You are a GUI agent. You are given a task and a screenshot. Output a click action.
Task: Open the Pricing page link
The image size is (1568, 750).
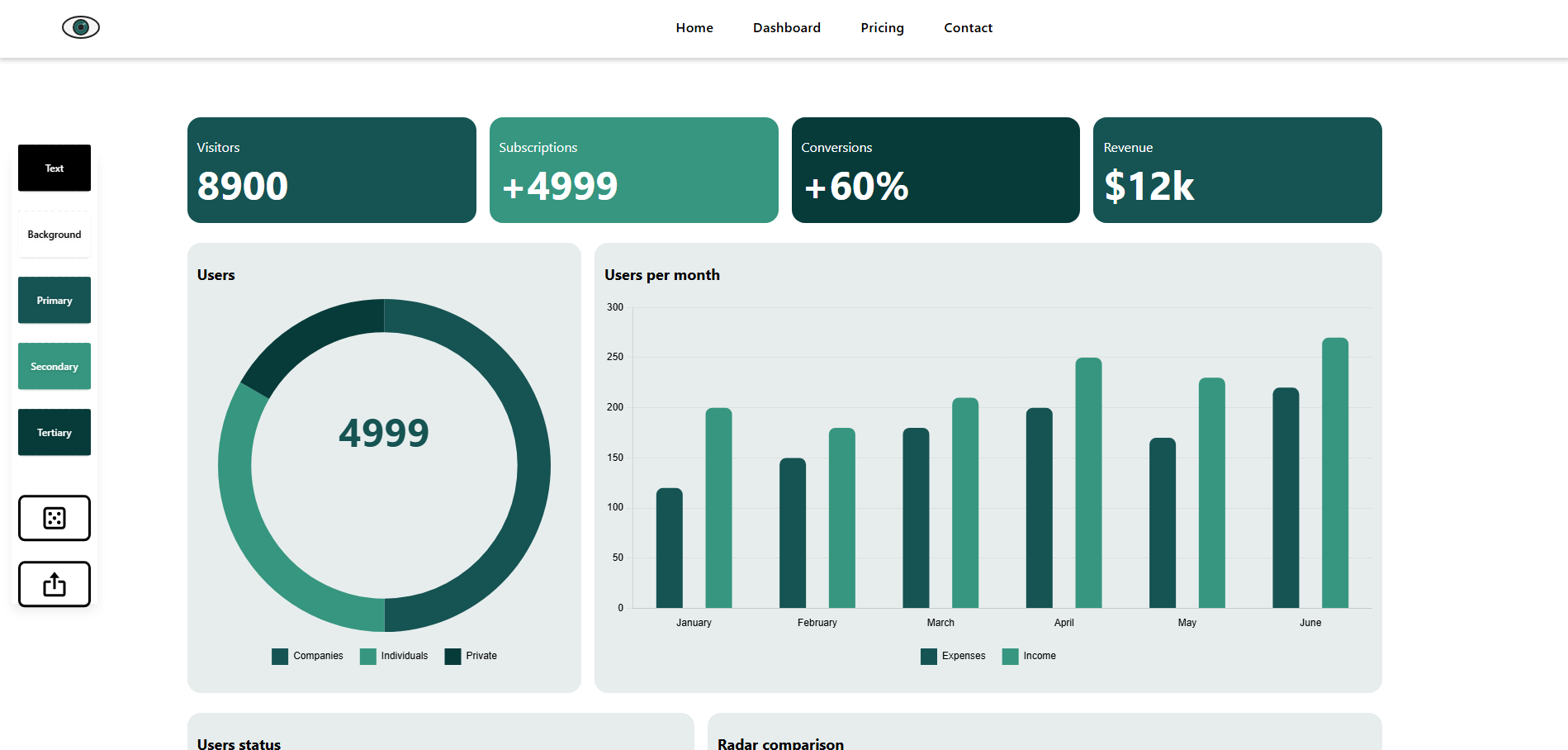(882, 28)
